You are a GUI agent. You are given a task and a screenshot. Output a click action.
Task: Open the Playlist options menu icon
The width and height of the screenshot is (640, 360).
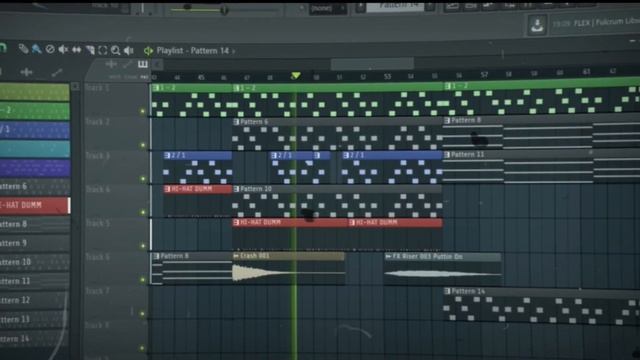[148, 51]
